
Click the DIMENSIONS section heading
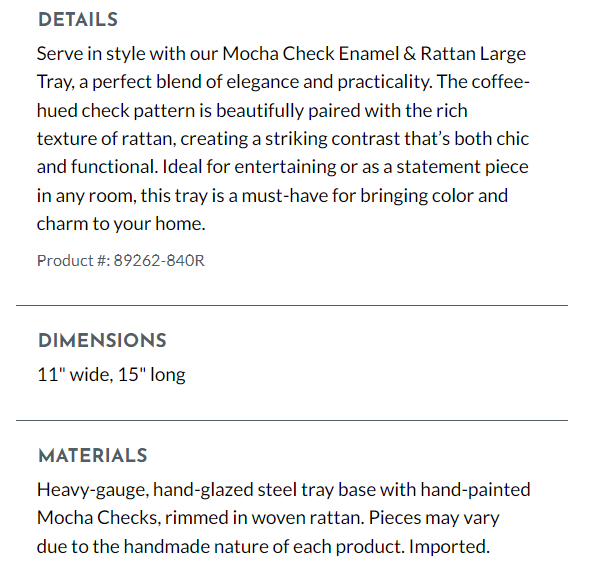tap(102, 341)
